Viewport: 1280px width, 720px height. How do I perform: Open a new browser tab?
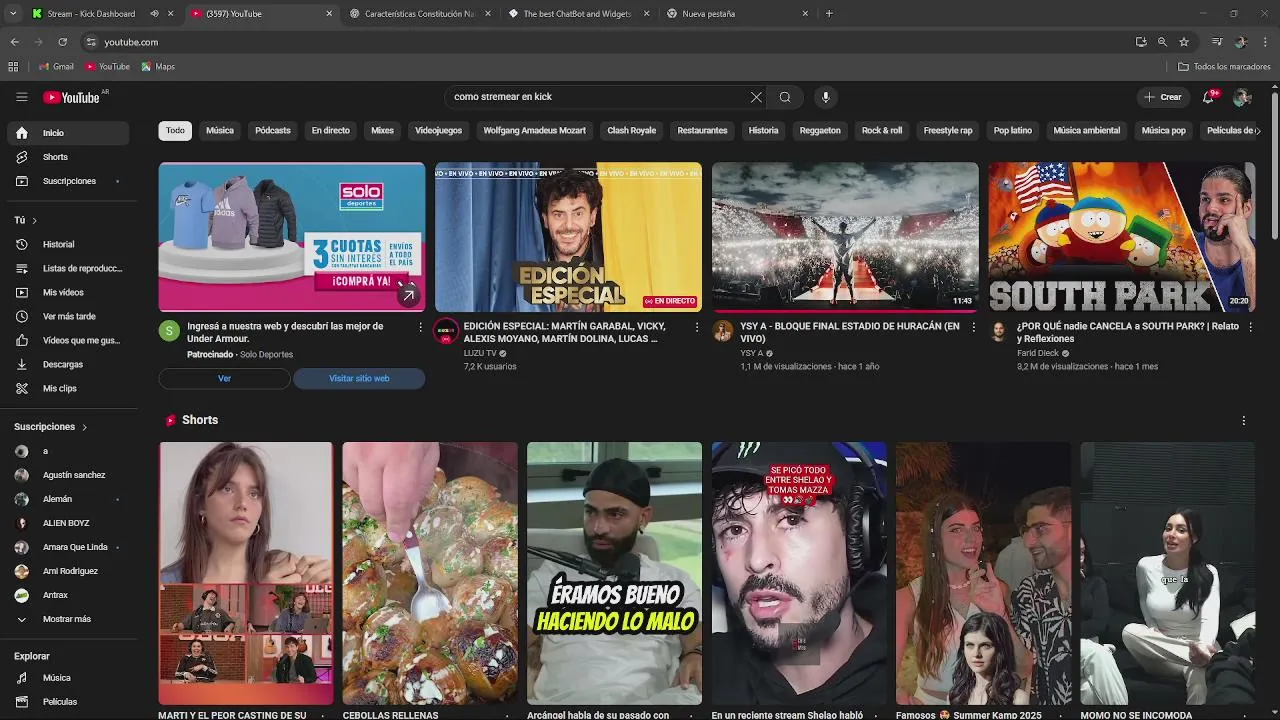829,14
